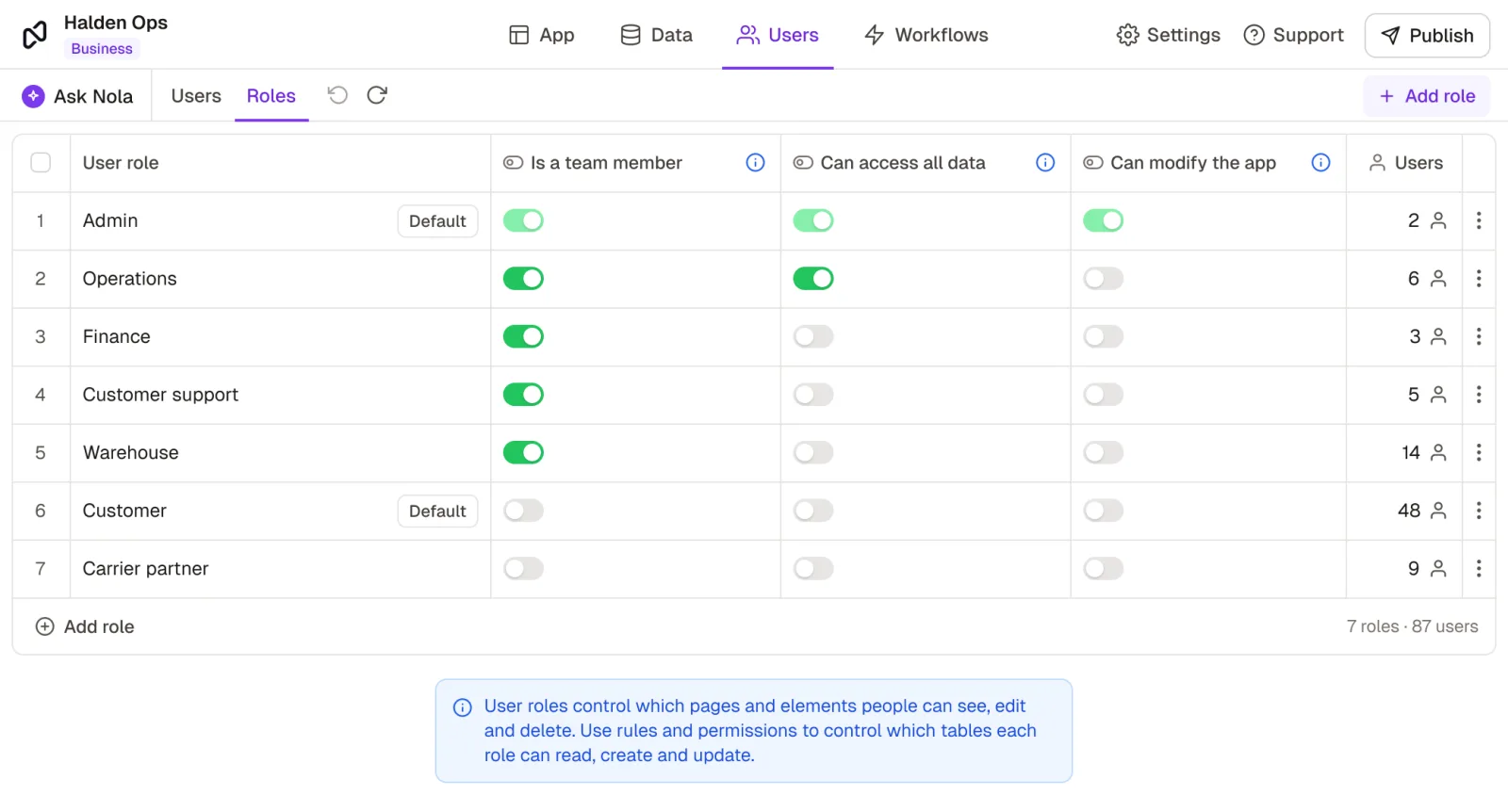Open the Finance row three-dot menu

(1479, 336)
